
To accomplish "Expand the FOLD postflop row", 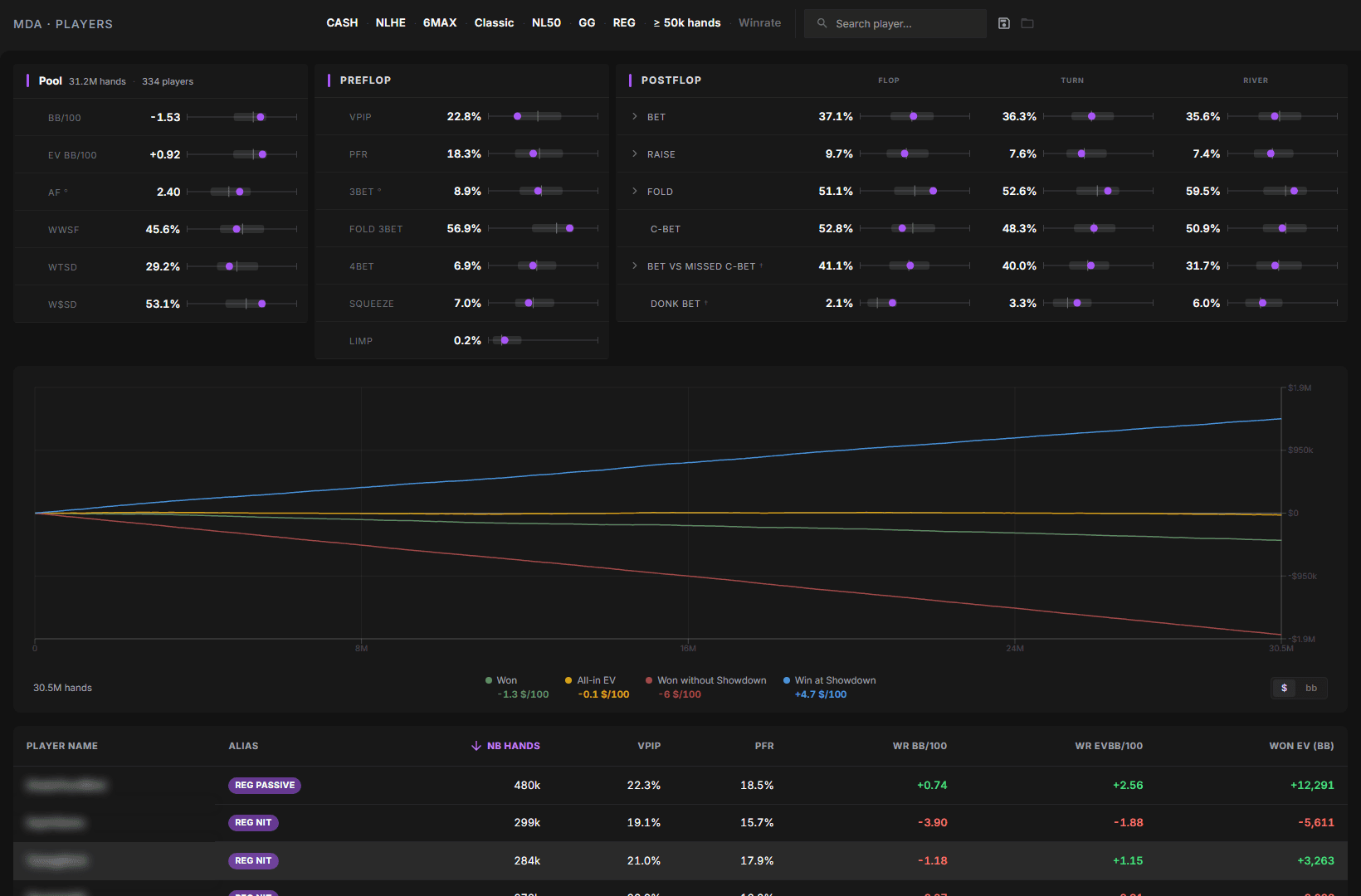I will [x=635, y=192].
